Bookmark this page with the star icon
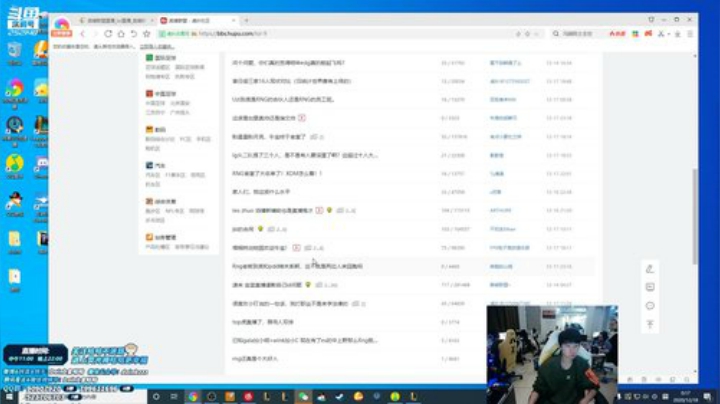Image resolution: width=720 pixels, height=404 pixels. [146, 34]
